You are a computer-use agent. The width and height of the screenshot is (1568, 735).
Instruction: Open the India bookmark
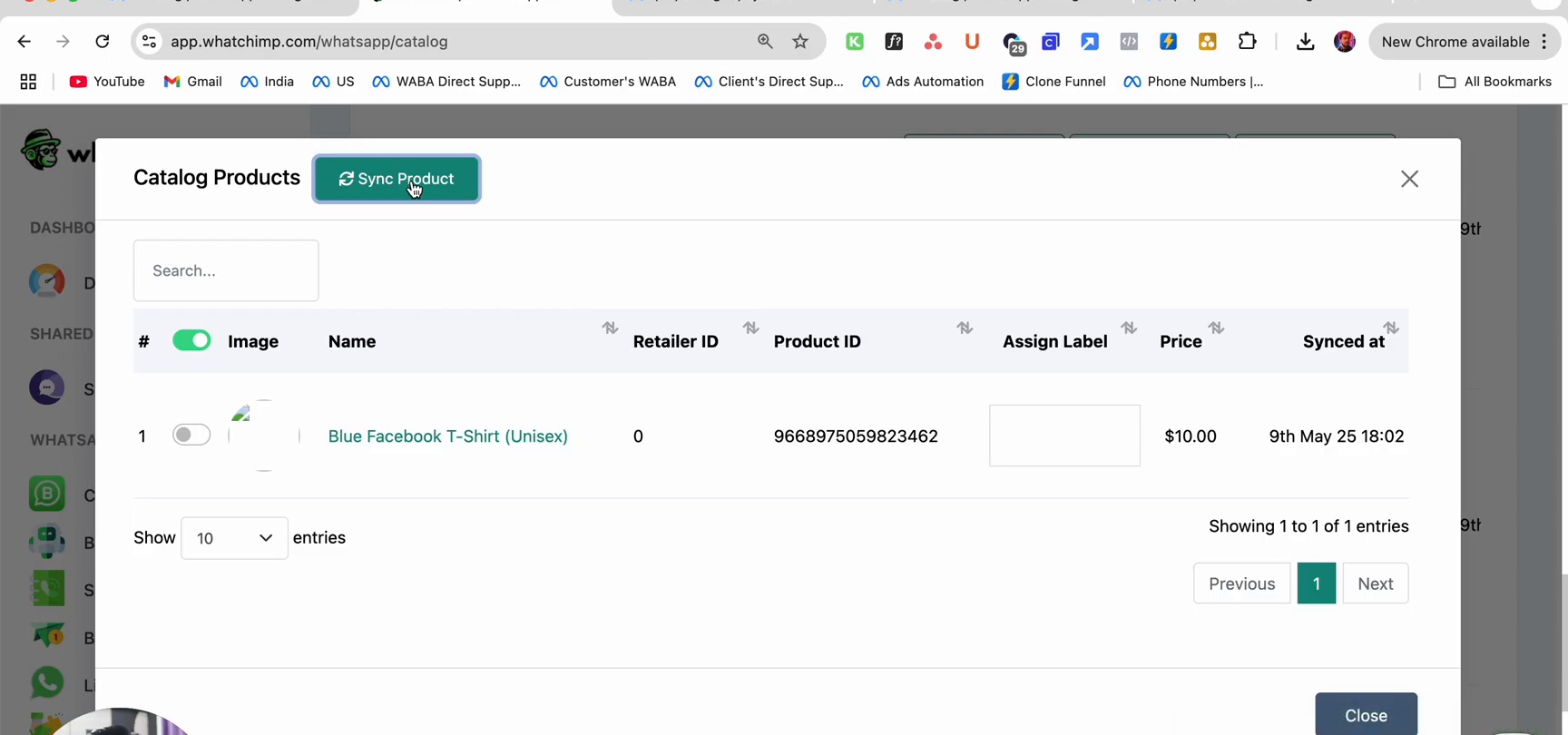coord(267,82)
